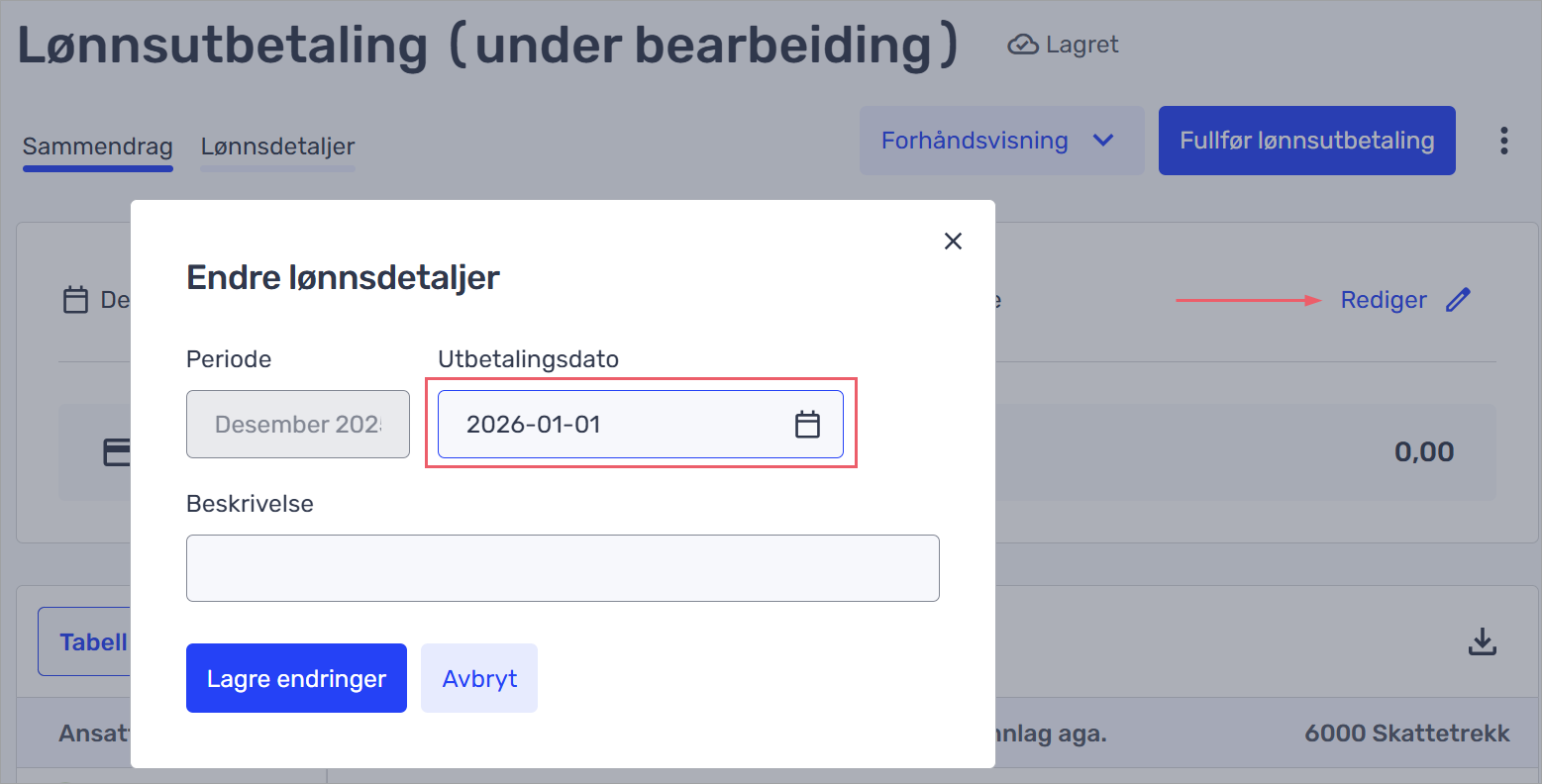Image resolution: width=1542 pixels, height=784 pixels.
Task: Click the pencil edit icon
Action: click(x=1458, y=300)
